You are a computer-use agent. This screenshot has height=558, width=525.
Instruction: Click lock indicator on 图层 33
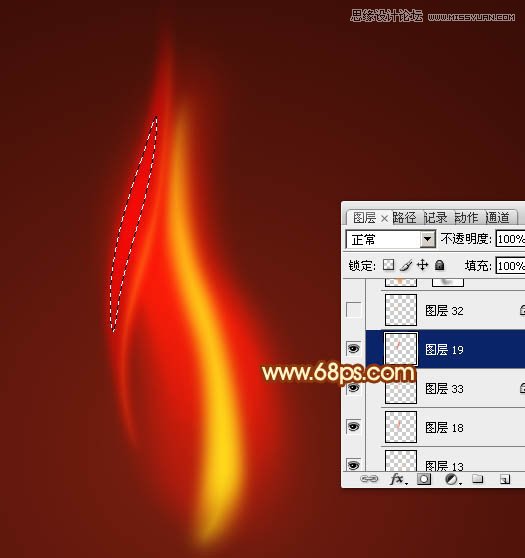(522, 388)
